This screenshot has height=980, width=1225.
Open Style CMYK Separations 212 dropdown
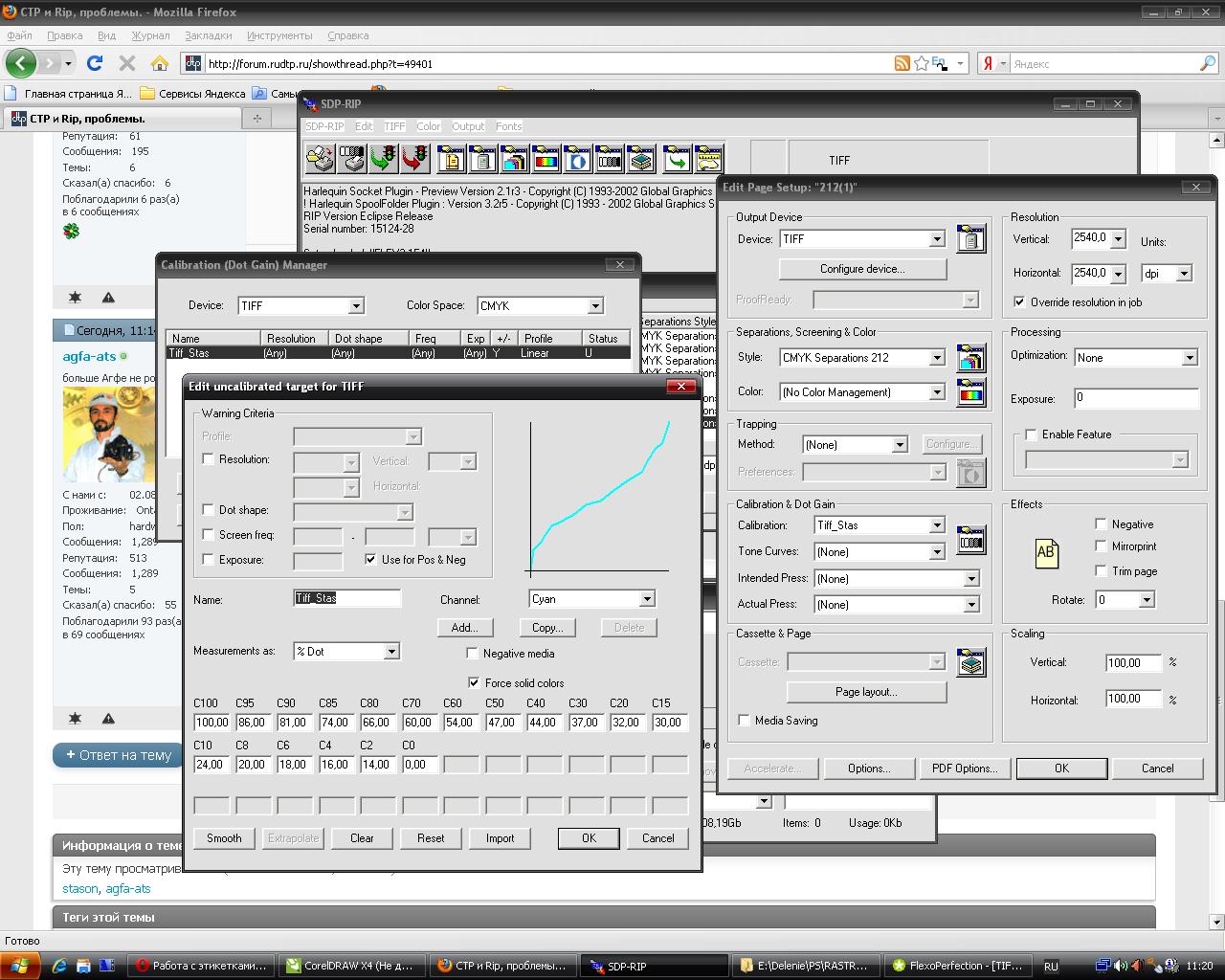point(937,358)
